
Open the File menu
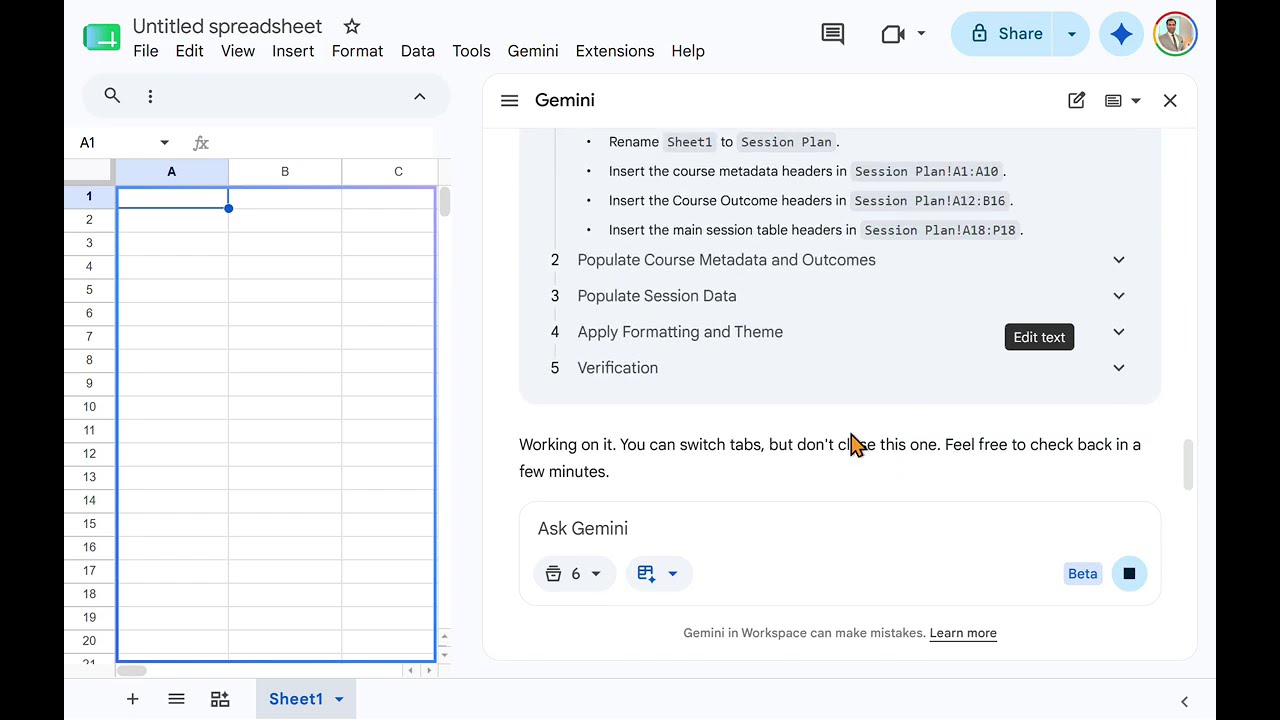click(146, 51)
